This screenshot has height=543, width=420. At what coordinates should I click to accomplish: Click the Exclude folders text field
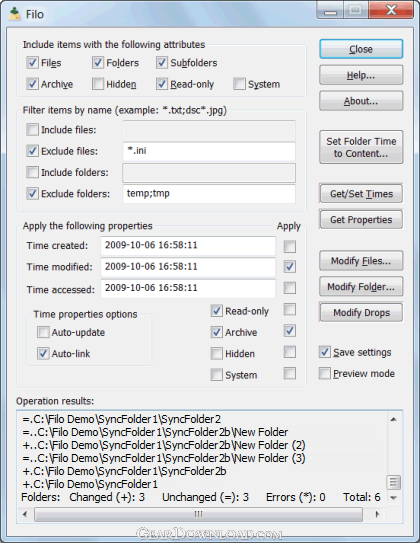click(209, 194)
